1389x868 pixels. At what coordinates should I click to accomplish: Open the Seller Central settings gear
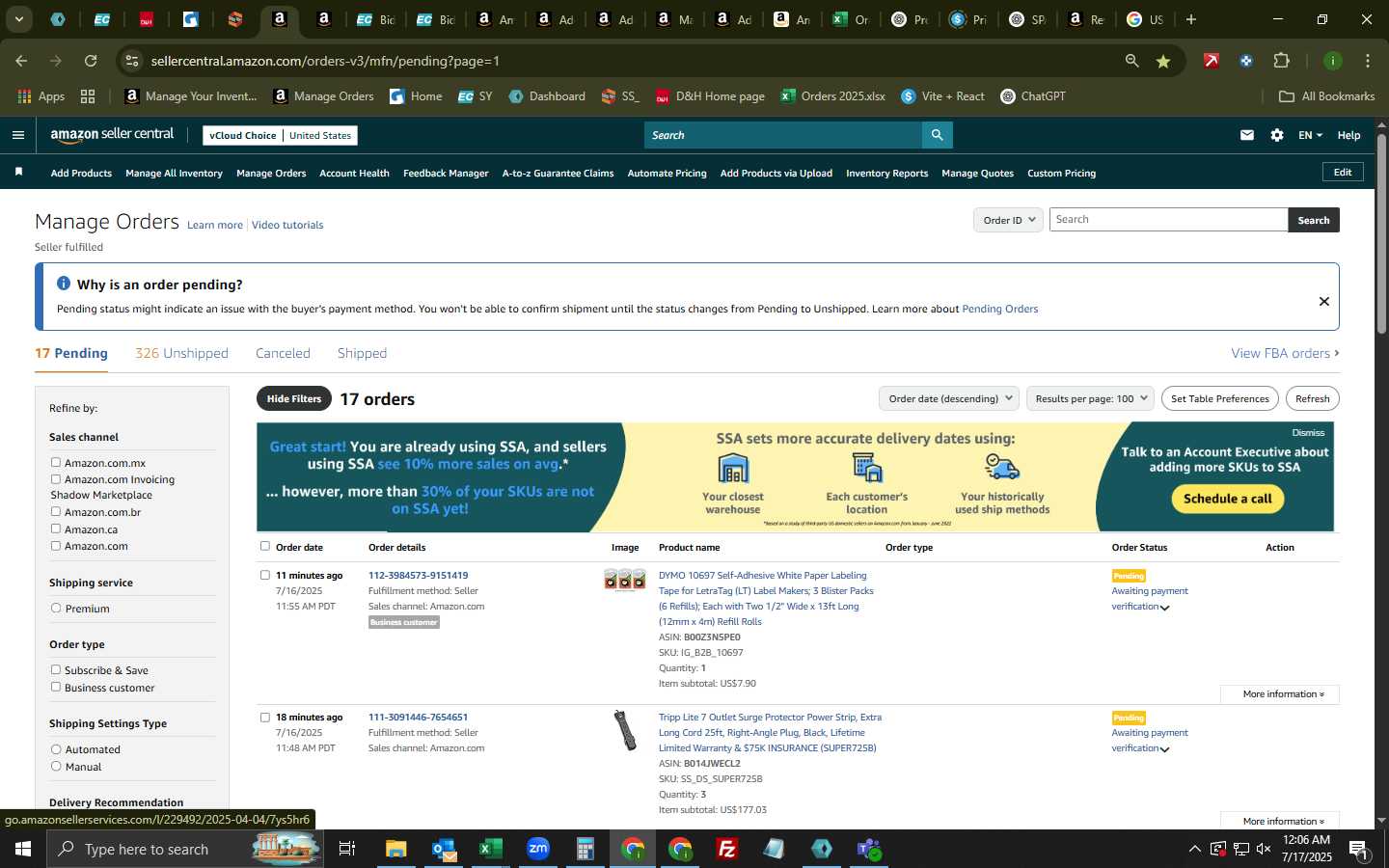1277,135
